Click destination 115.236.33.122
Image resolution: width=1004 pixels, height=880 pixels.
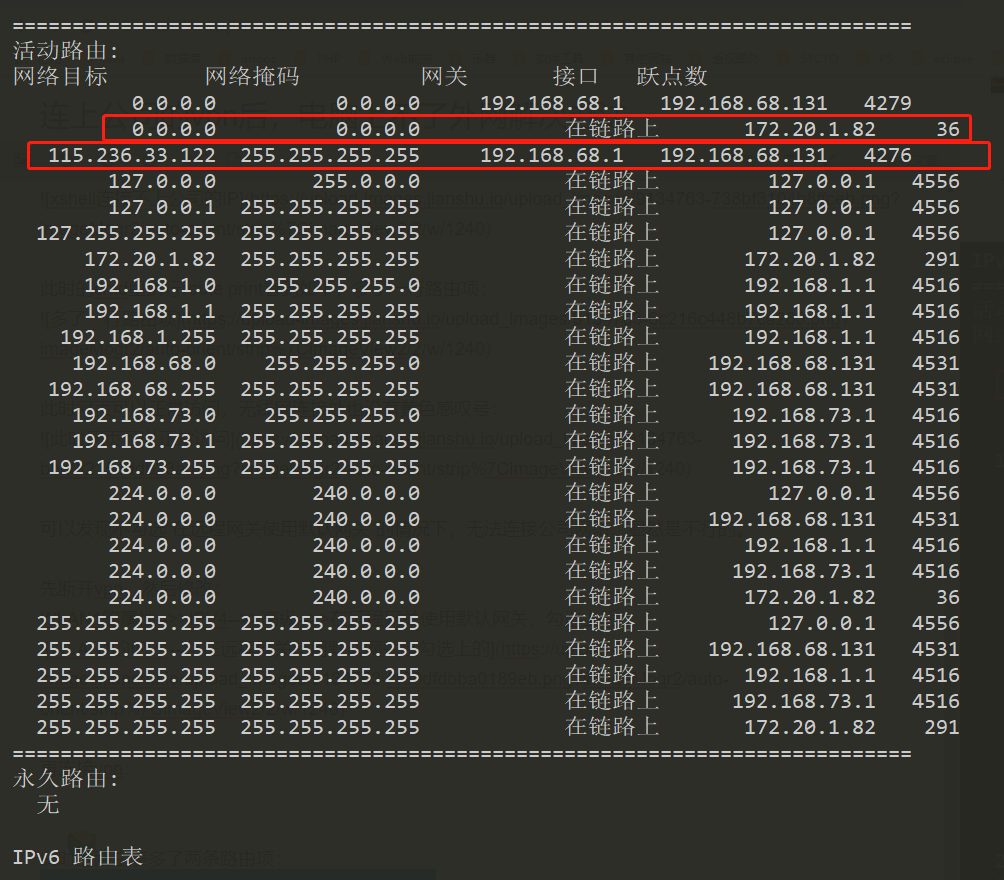(x=132, y=155)
